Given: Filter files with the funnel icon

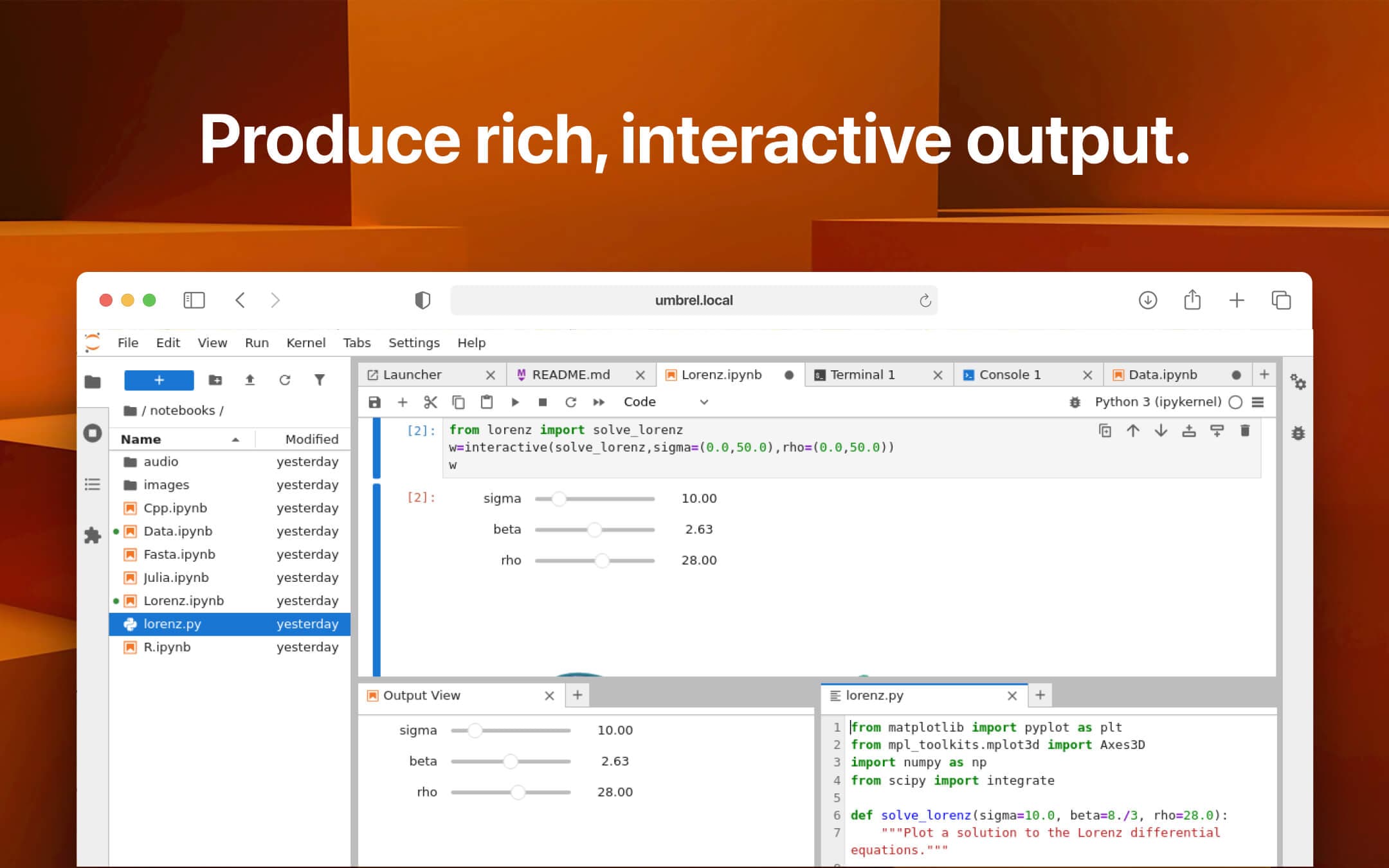Looking at the screenshot, I should [320, 380].
